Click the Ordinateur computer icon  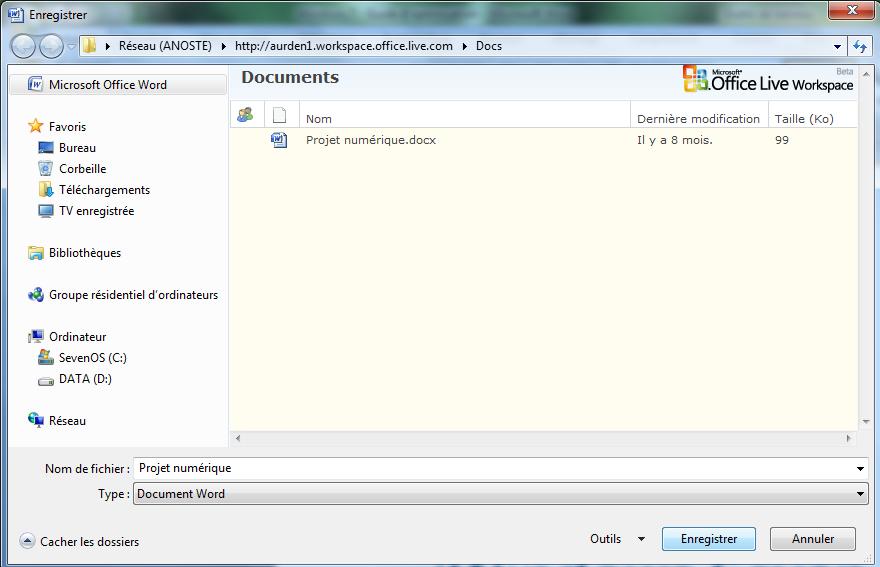[36, 336]
